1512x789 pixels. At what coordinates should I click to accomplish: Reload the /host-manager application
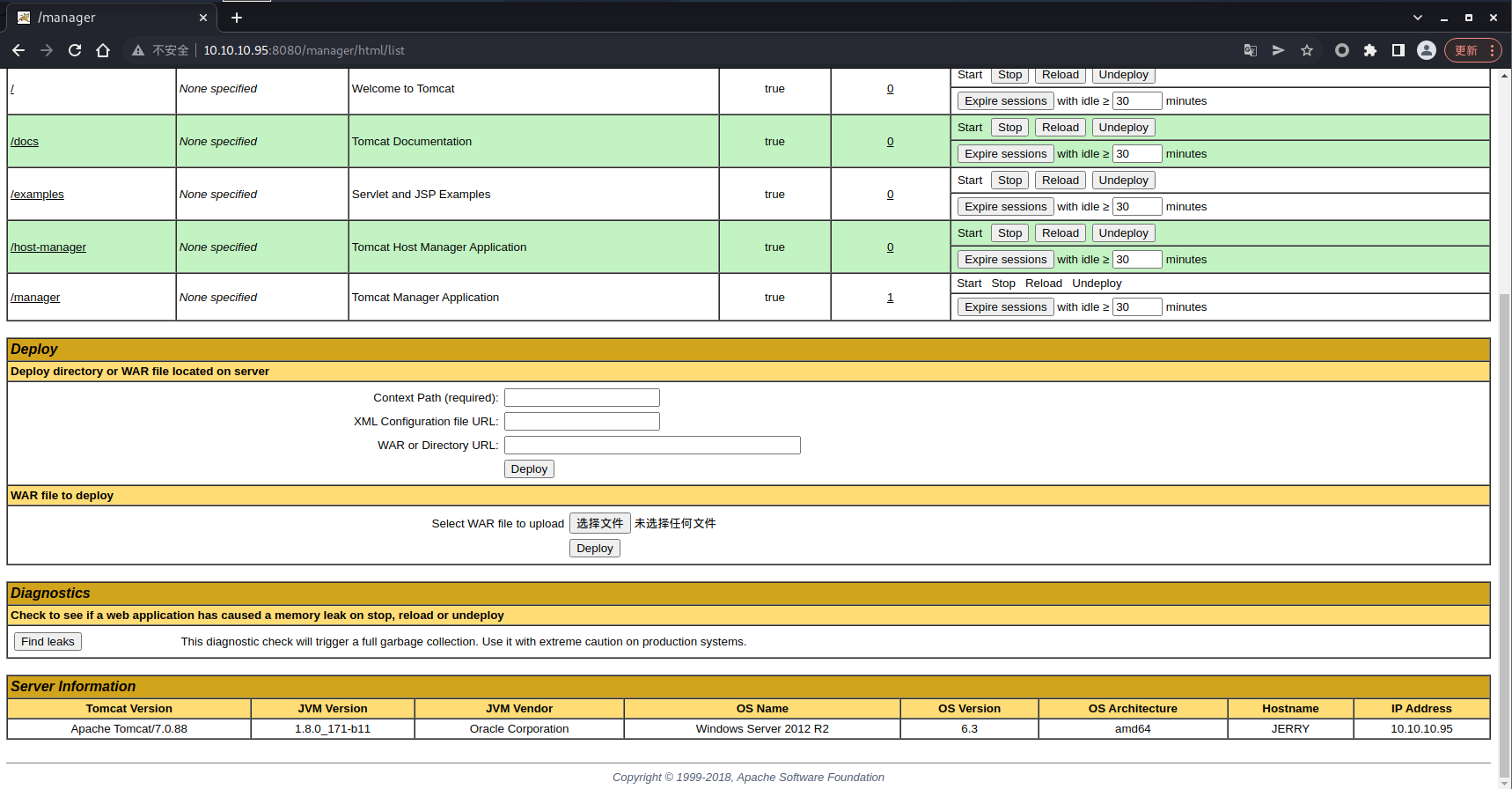[1060, 233]
